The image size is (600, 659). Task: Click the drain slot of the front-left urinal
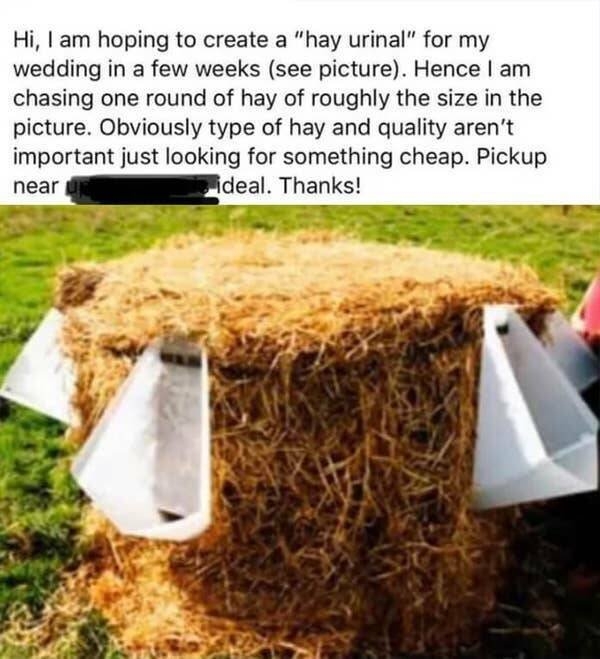click(180, 357)
